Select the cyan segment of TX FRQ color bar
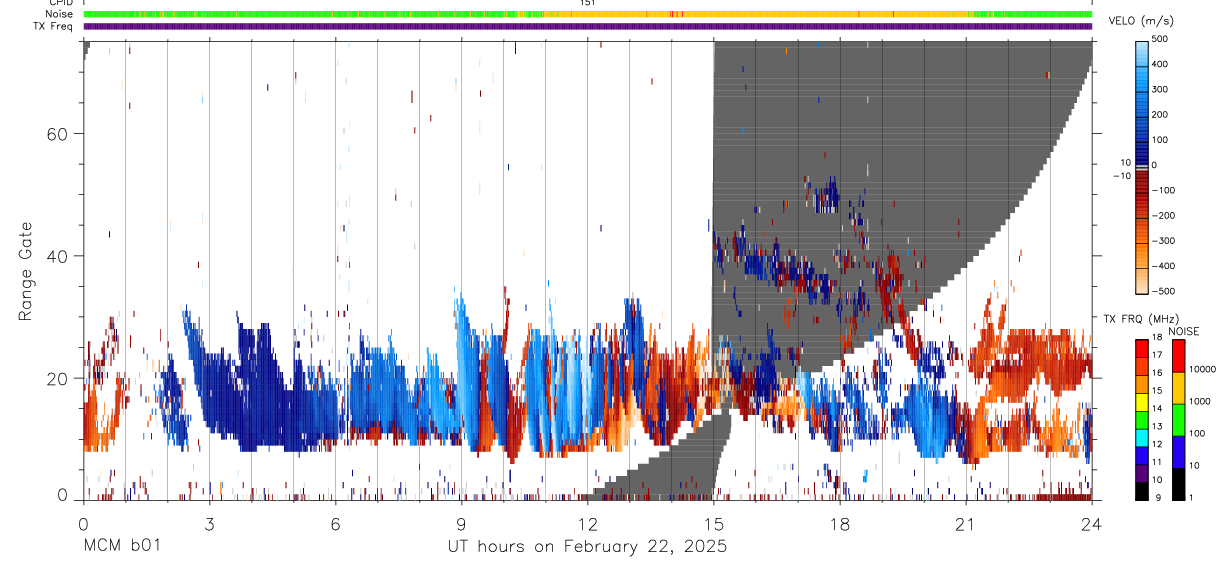 pos(1142,436)
